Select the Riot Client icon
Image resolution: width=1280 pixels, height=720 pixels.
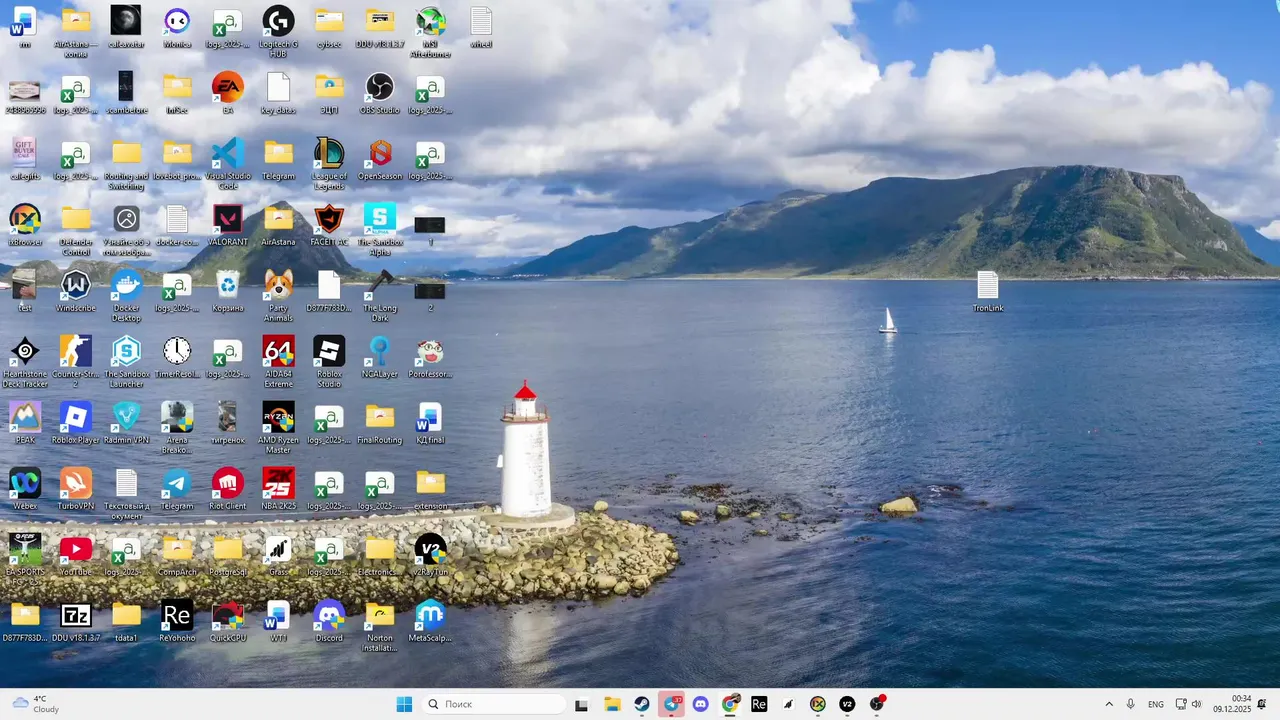pyautogui.click(x=228, y=489)
